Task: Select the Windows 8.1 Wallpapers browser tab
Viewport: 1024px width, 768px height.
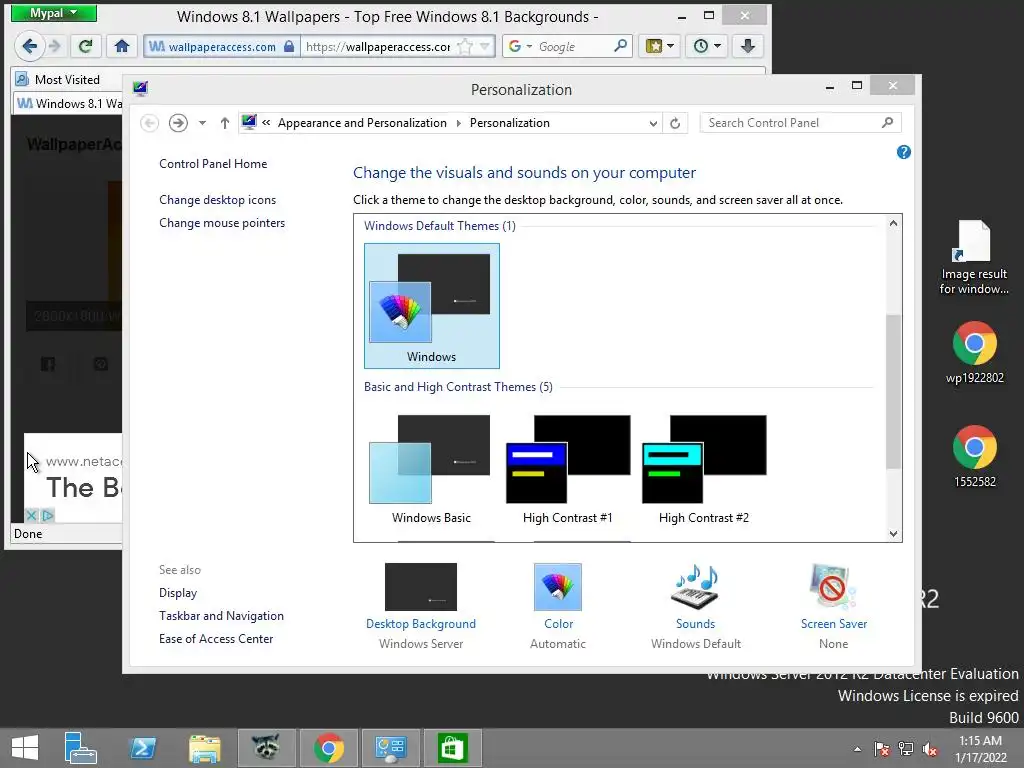Action: pyautogui.click(x=69, y=103)
